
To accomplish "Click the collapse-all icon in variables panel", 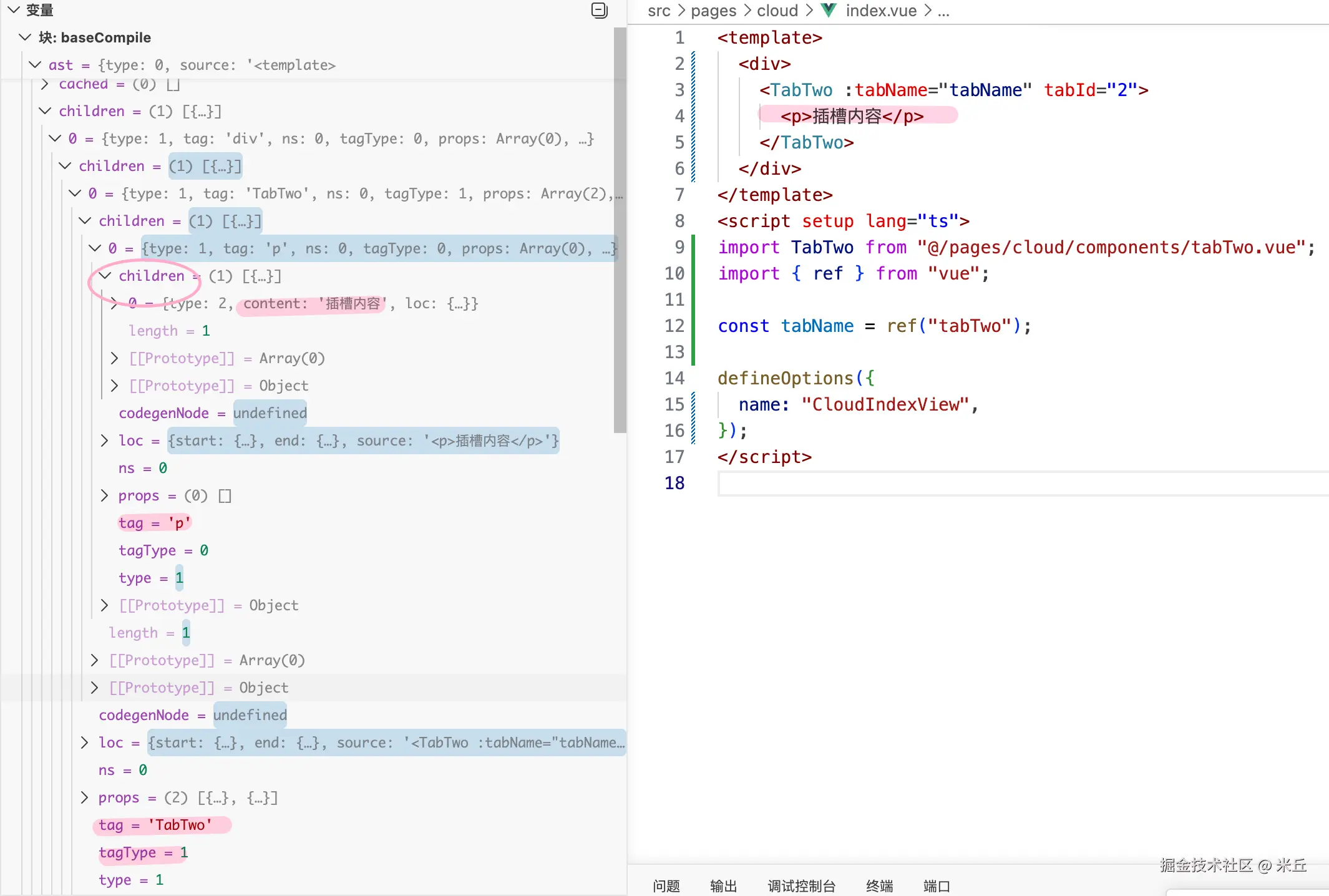I will (599, 10).
